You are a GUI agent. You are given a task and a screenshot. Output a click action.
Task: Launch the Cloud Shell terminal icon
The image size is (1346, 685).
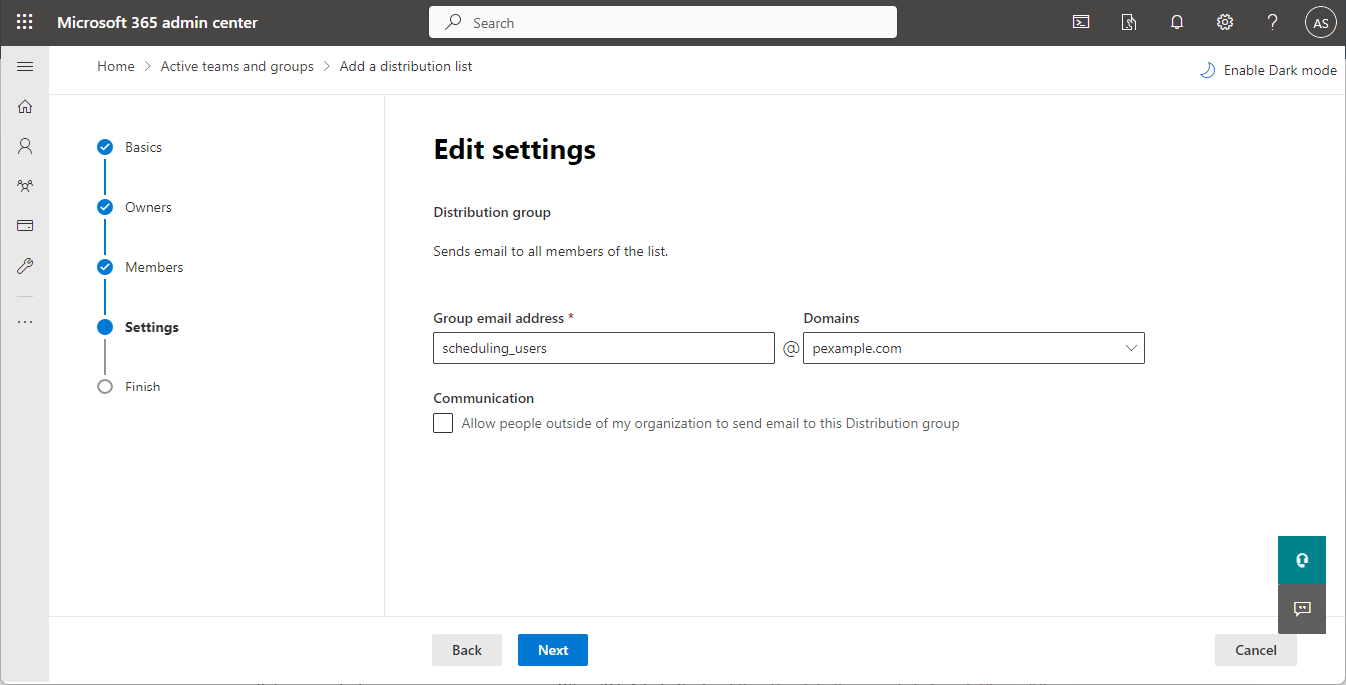(x=1081, y=21)
